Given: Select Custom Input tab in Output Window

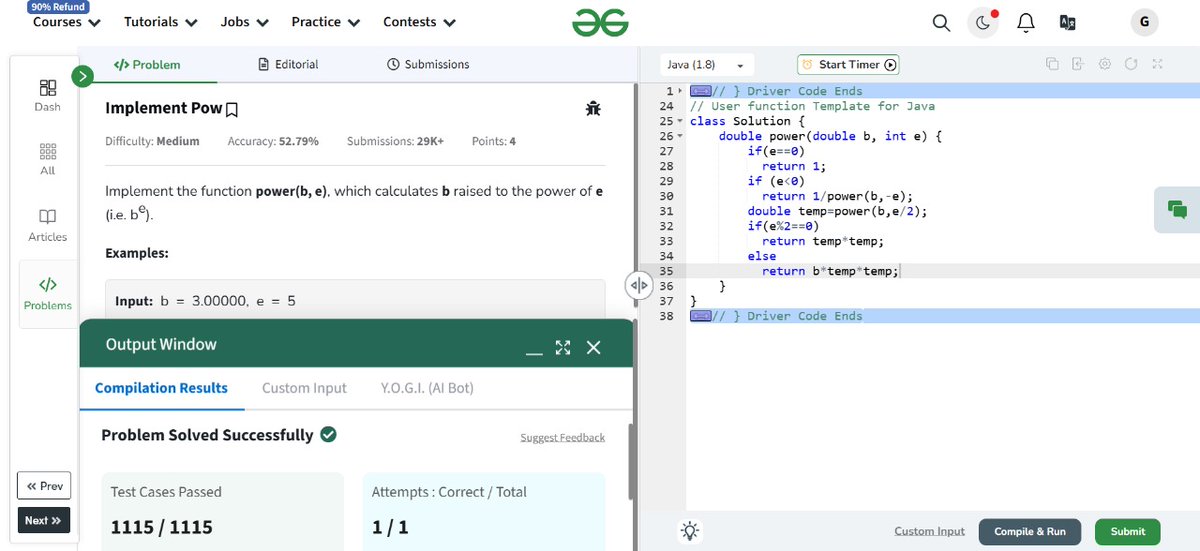Looking at the screenshot, I should tap(304, 388).
